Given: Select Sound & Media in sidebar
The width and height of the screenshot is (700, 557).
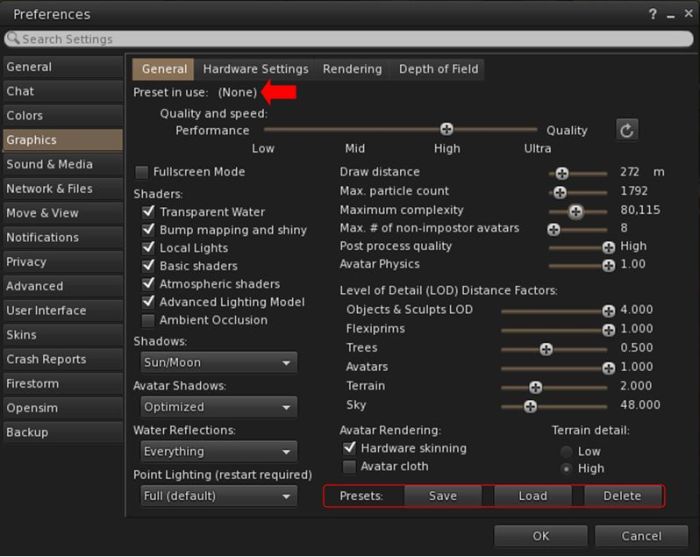Looking at the screenshot, I should pos(50,165).
